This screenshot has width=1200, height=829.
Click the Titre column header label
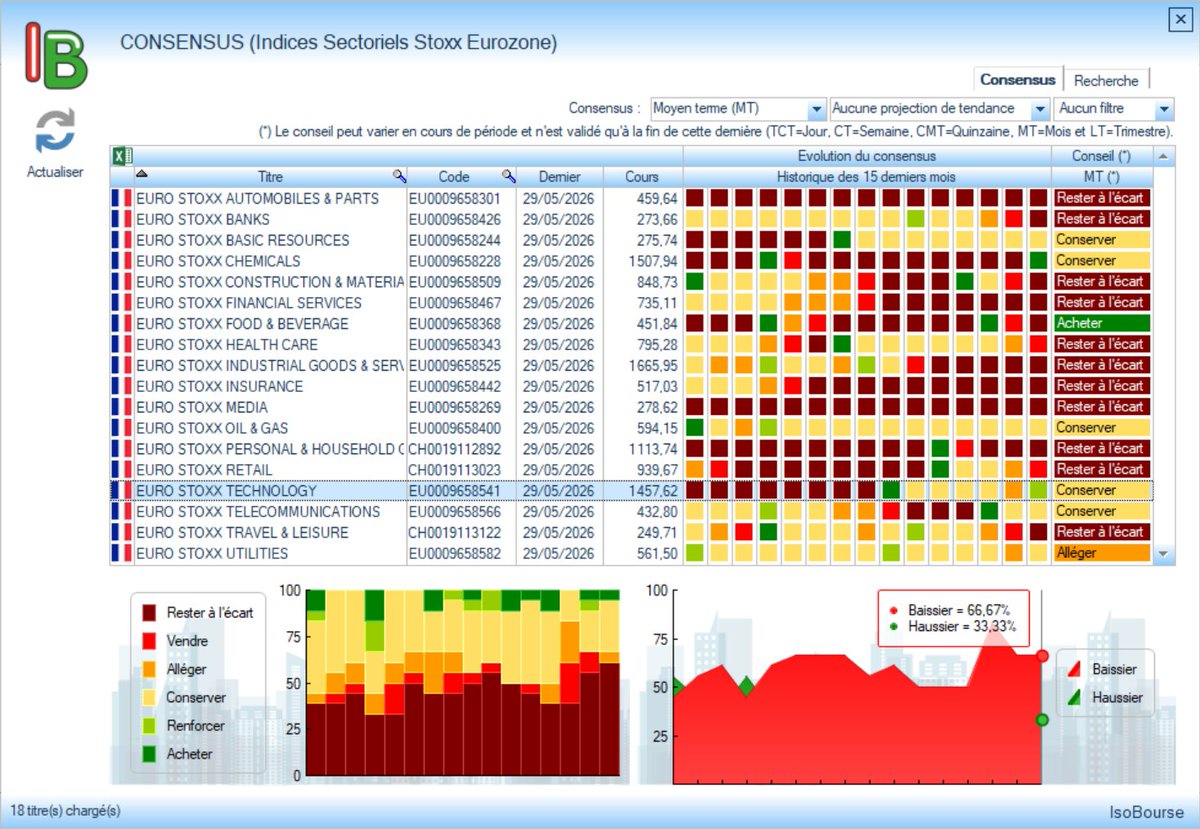(x=270, y=177)
